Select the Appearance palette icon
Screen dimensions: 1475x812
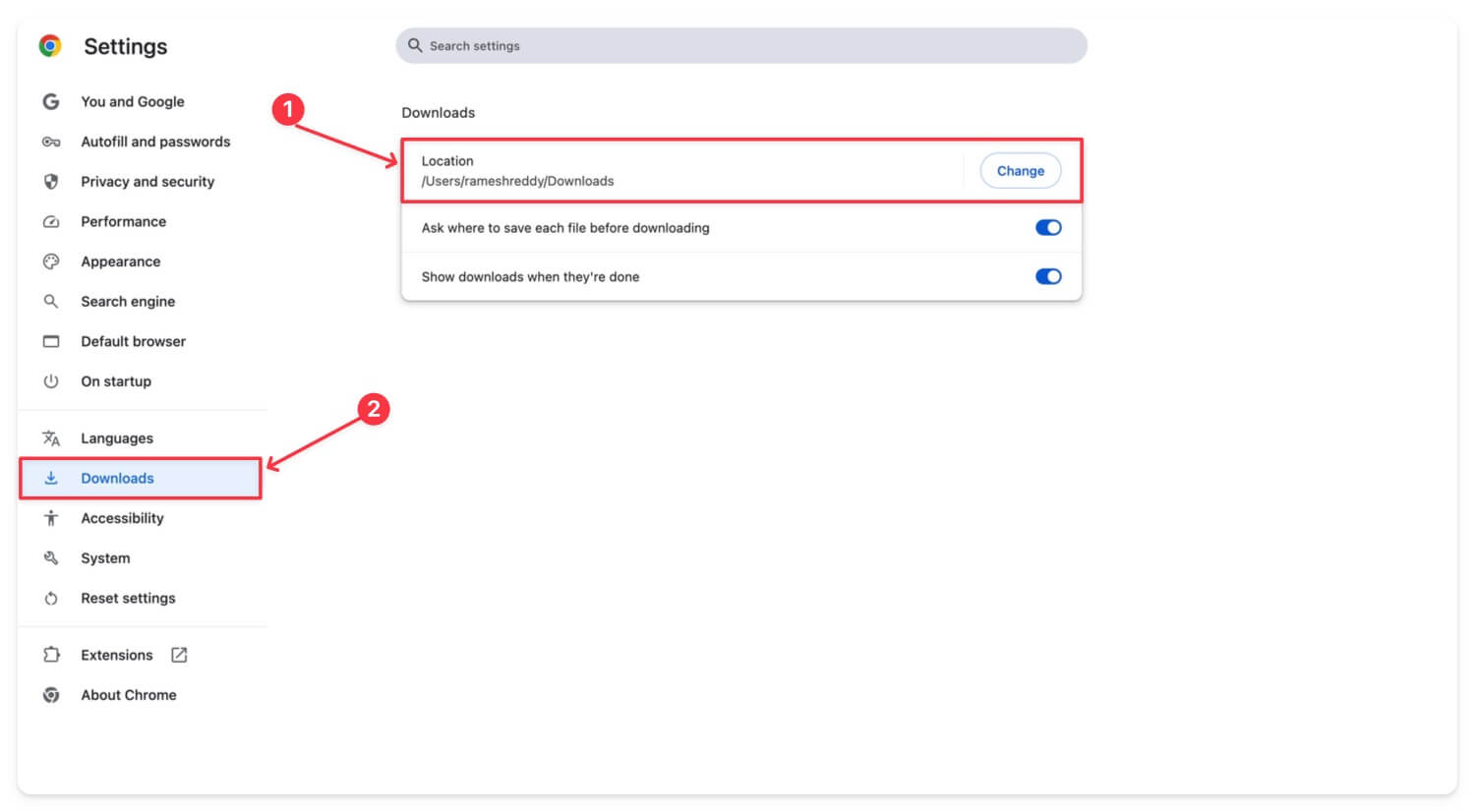point(50,261)
